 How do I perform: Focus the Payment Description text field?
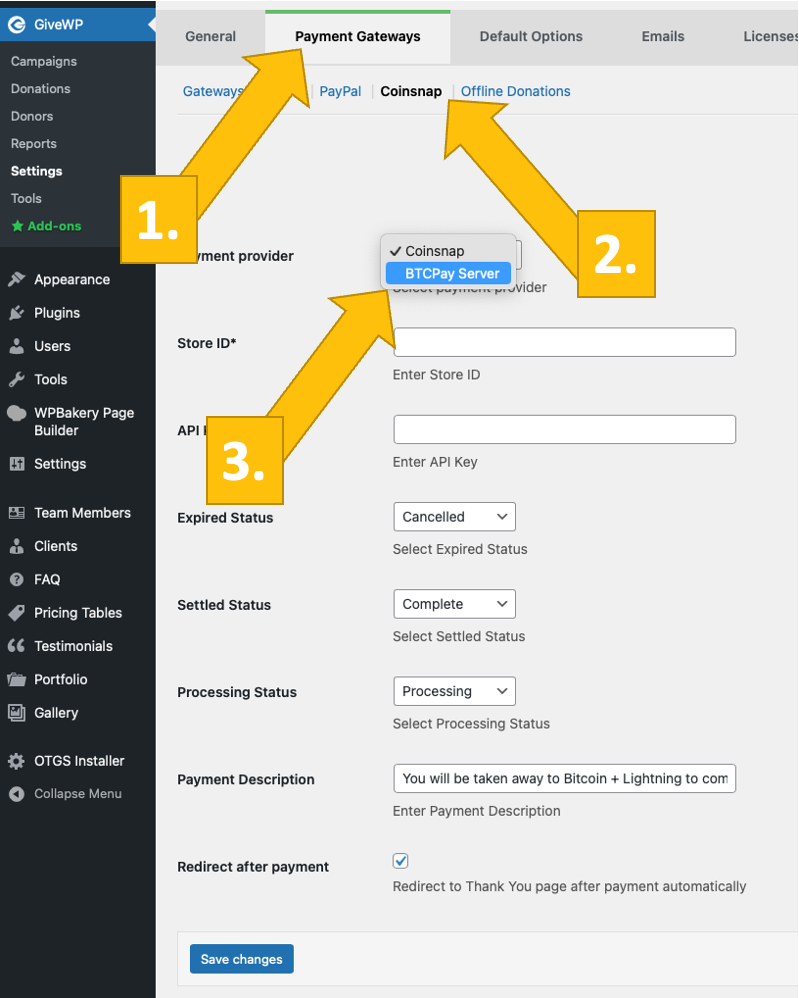coord(564,778)
